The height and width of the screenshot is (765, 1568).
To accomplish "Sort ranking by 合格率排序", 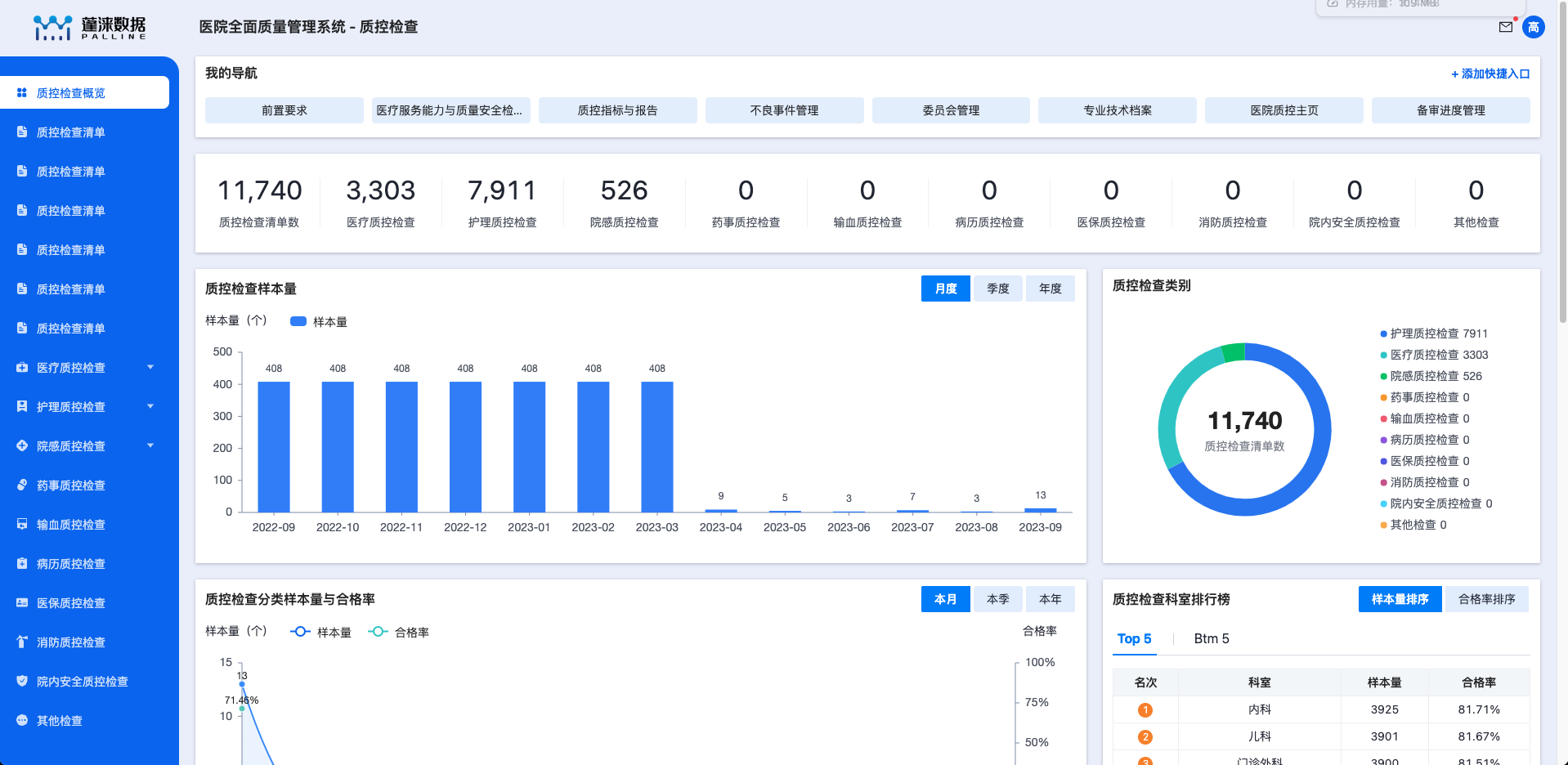I will pyautogui.click(x=1487, y=599).
